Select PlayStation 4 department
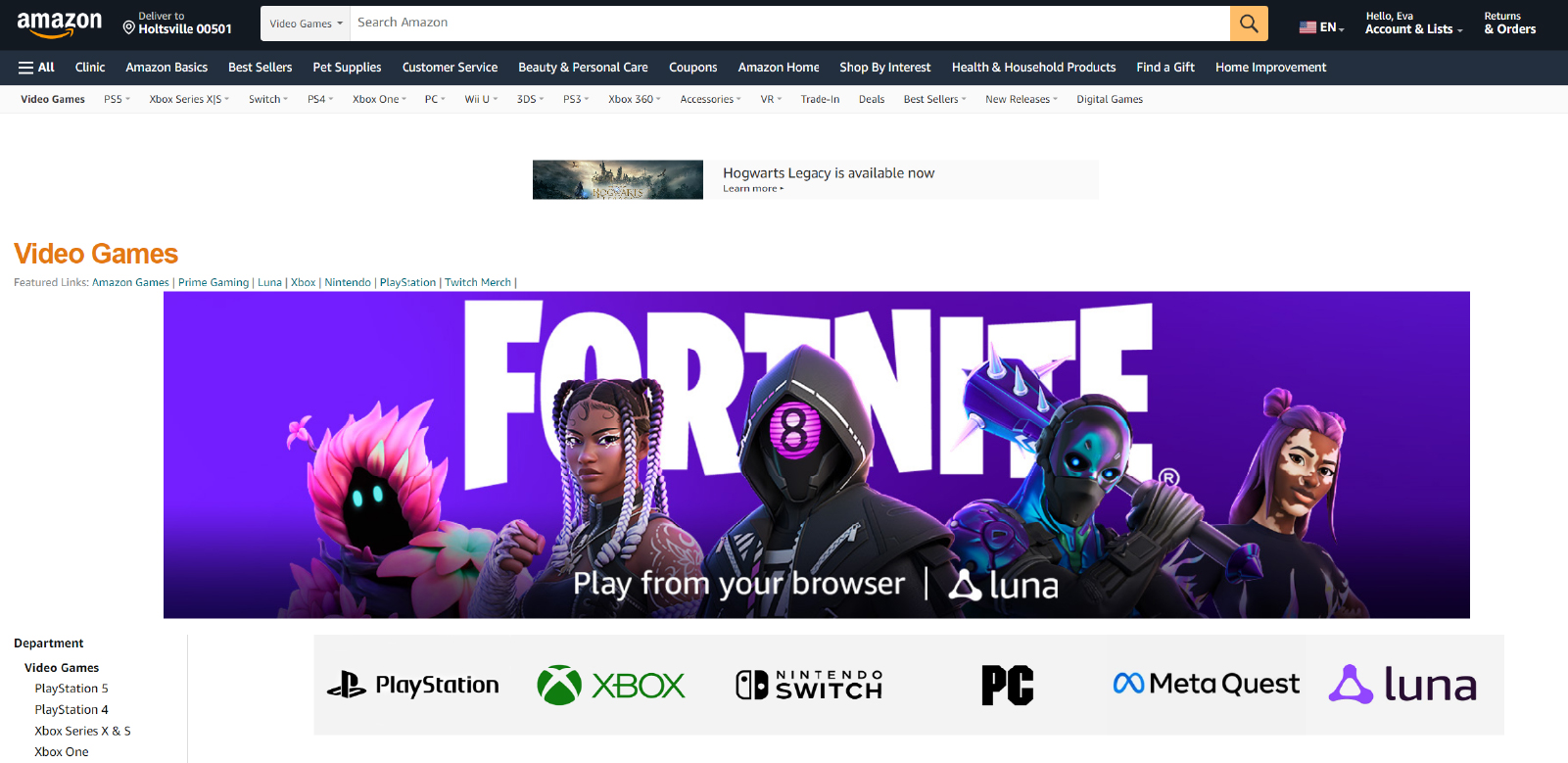The height and width of the screenshot is (763, 1568). [71, 709]
